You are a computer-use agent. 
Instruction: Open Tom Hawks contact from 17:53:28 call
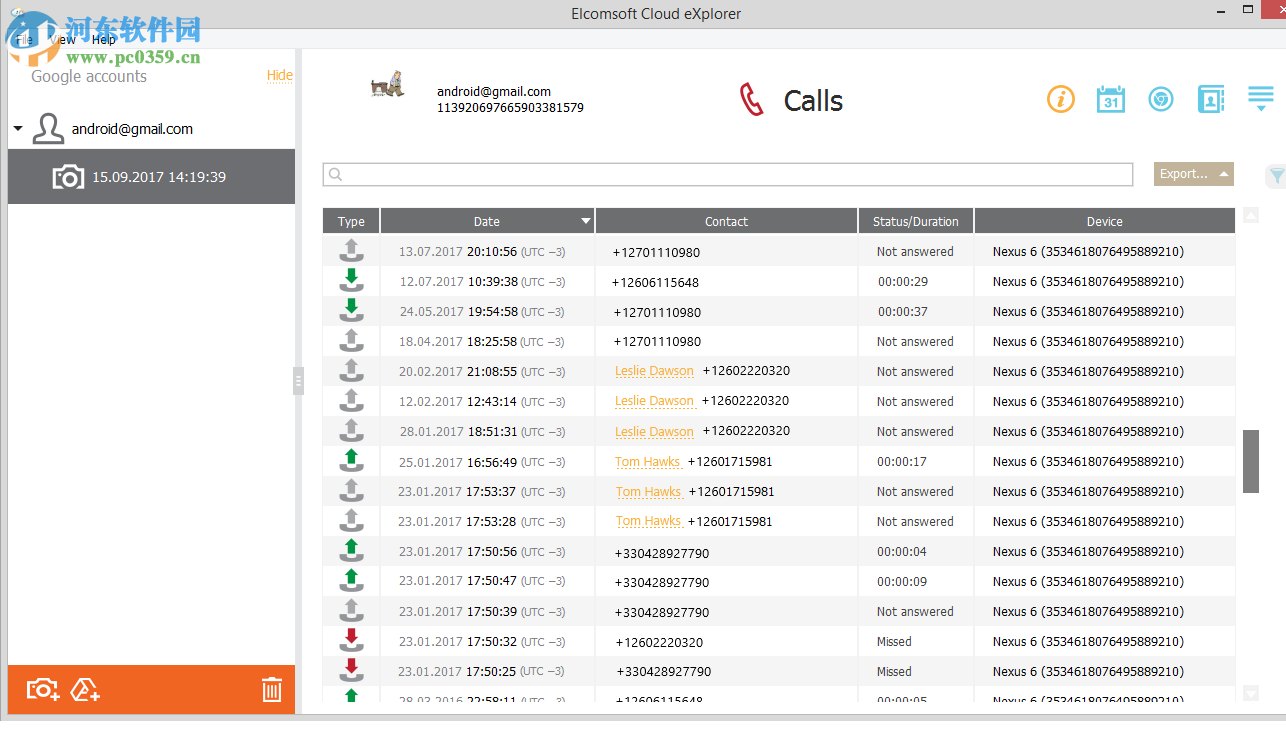pos(648,521)
